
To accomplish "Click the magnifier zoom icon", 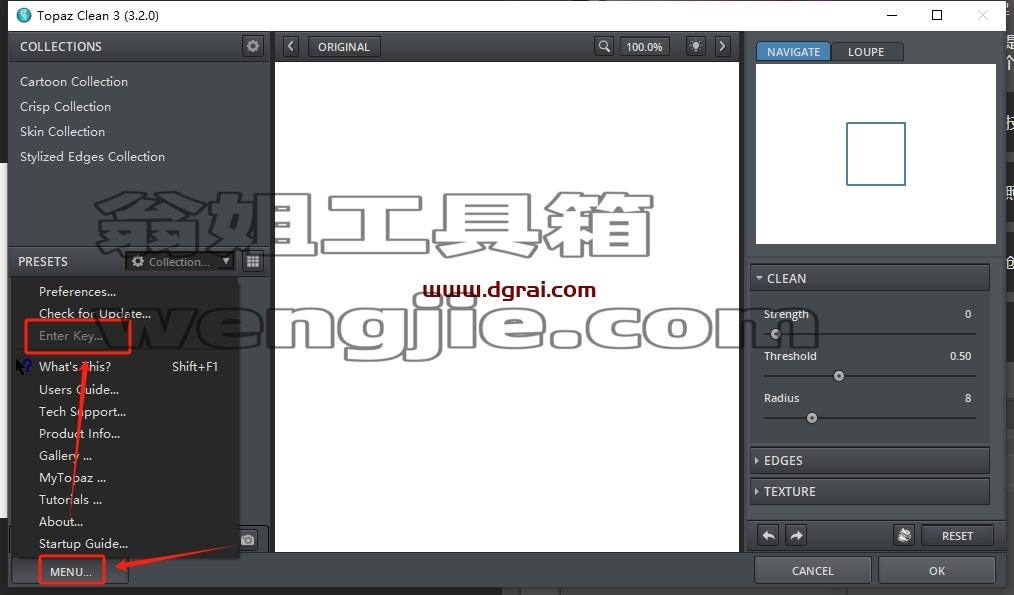I will [604, 47].
